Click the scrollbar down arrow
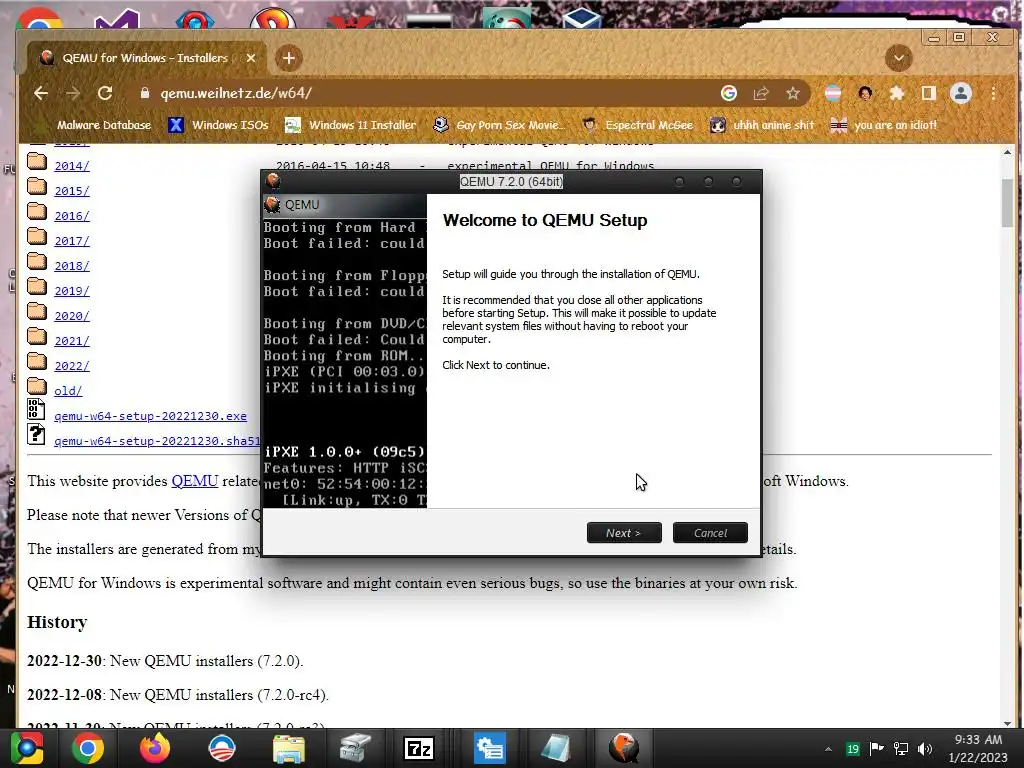Viewport: 1024px width, 768px height. (1008, 722)
